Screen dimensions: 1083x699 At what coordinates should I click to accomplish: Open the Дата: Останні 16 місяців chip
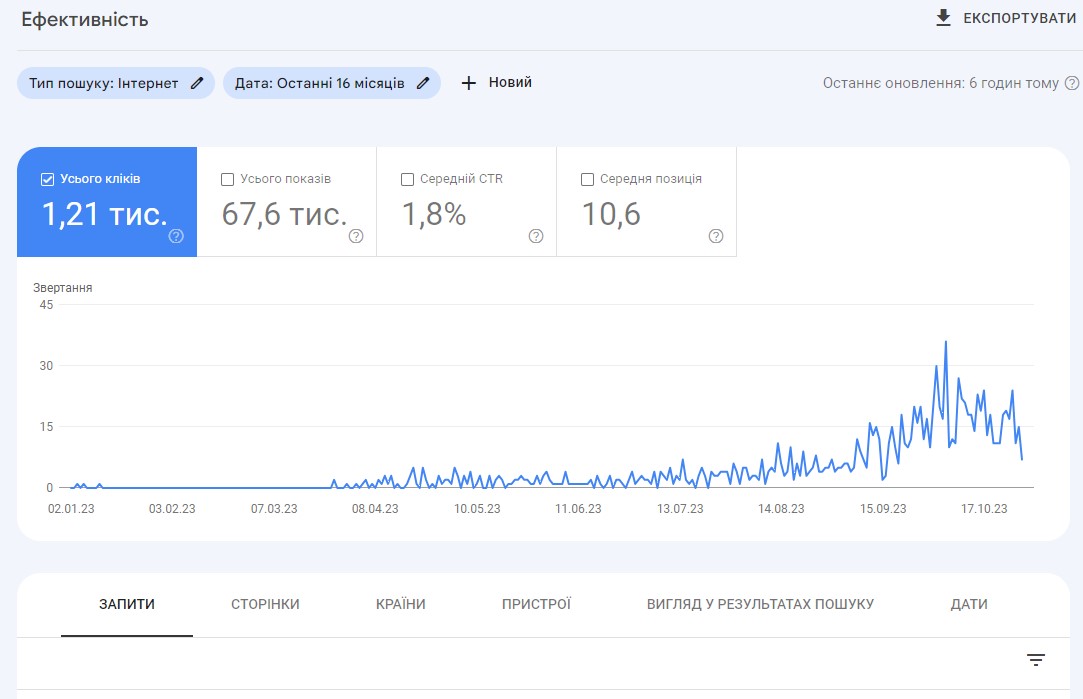319,83
